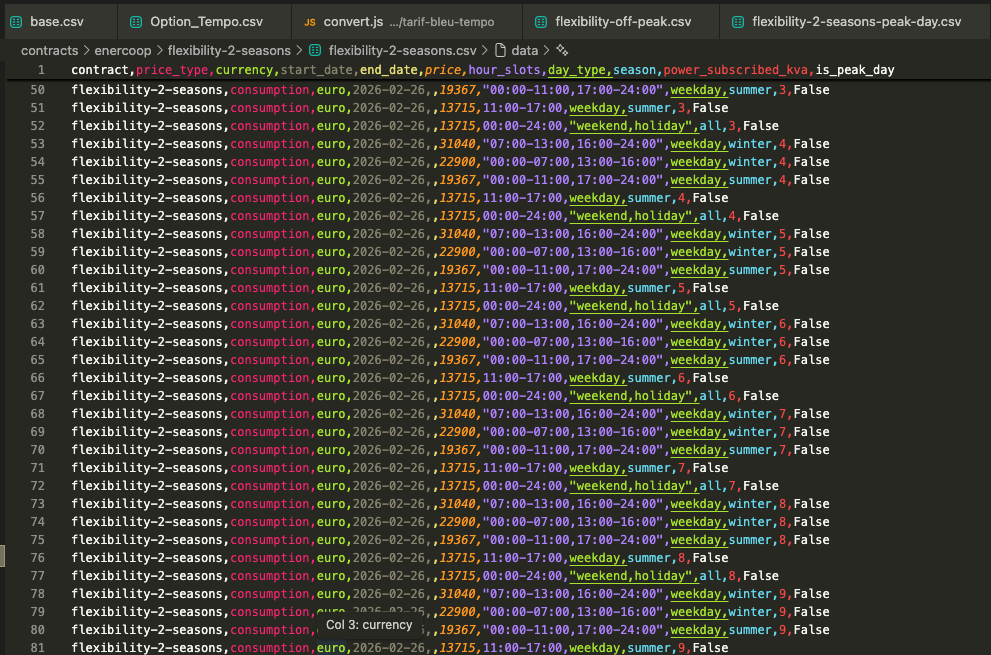Click the chevron after enercoop breadcrumb
This screenshot has width=991, height=655.
tap(159, 50)
